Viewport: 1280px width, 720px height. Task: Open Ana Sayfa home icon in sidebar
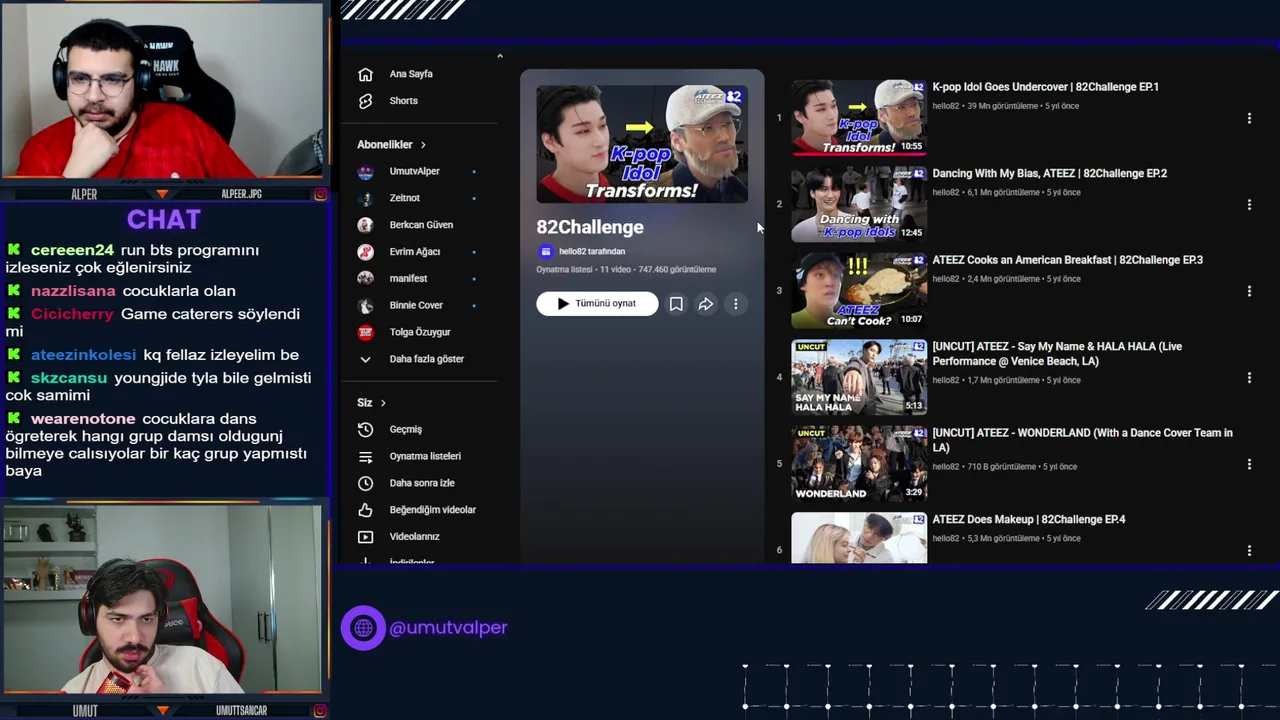(365, 74)
